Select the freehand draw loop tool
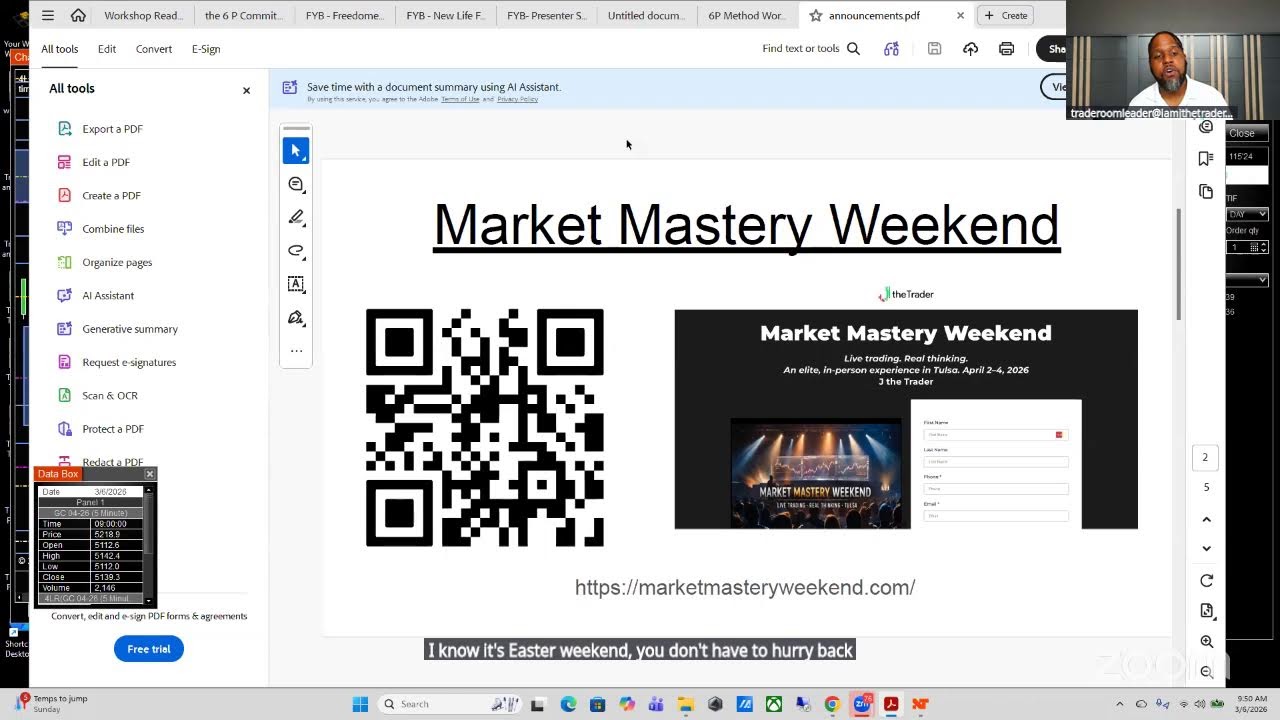This screenshot has width=1280, height=720. click(295, 250)
